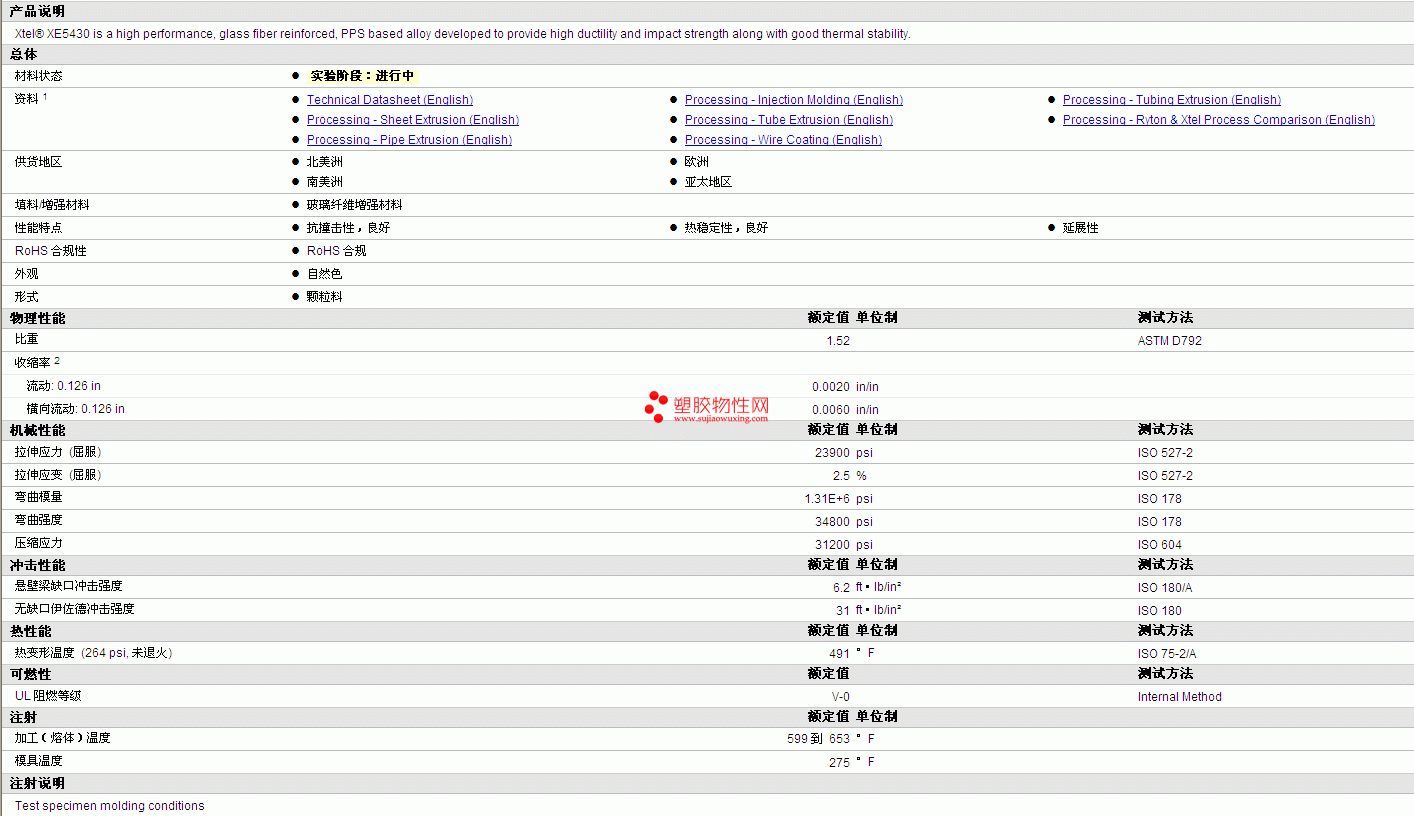This screenshot has height=816, width=1414.
Task: Click the 资料 row label
Action: click(27, 99)
